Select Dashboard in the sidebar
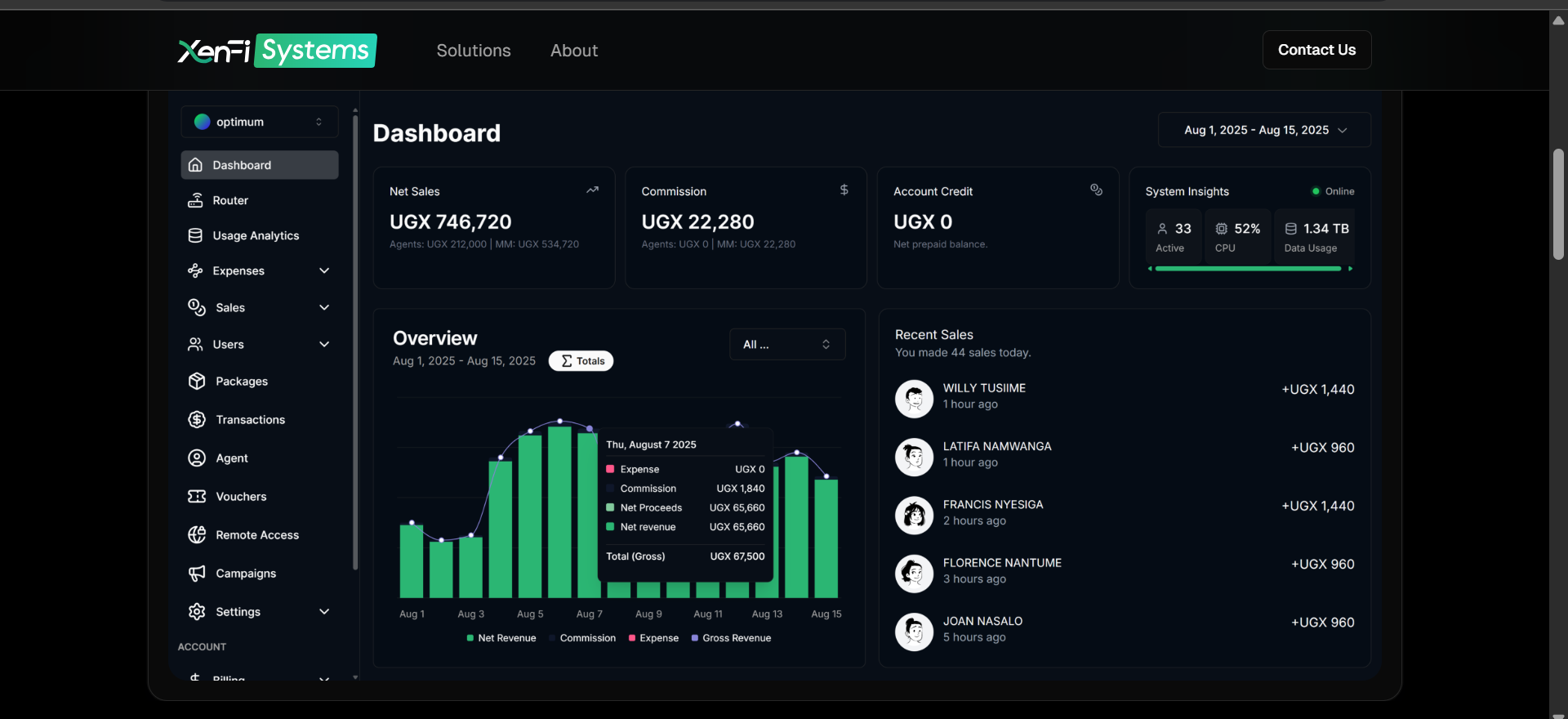 click(x=260, y=165)
